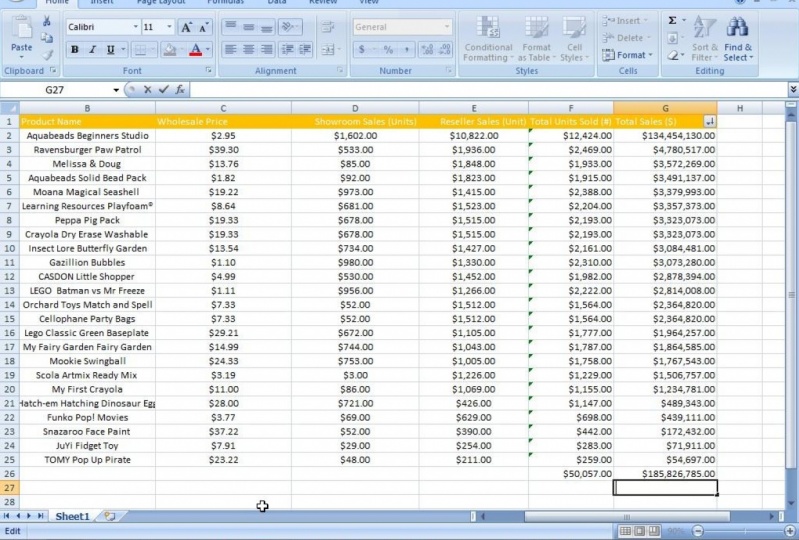Select the Format Painter brush icon
This screenshot has width=799, height=540.
click(47, 55)
